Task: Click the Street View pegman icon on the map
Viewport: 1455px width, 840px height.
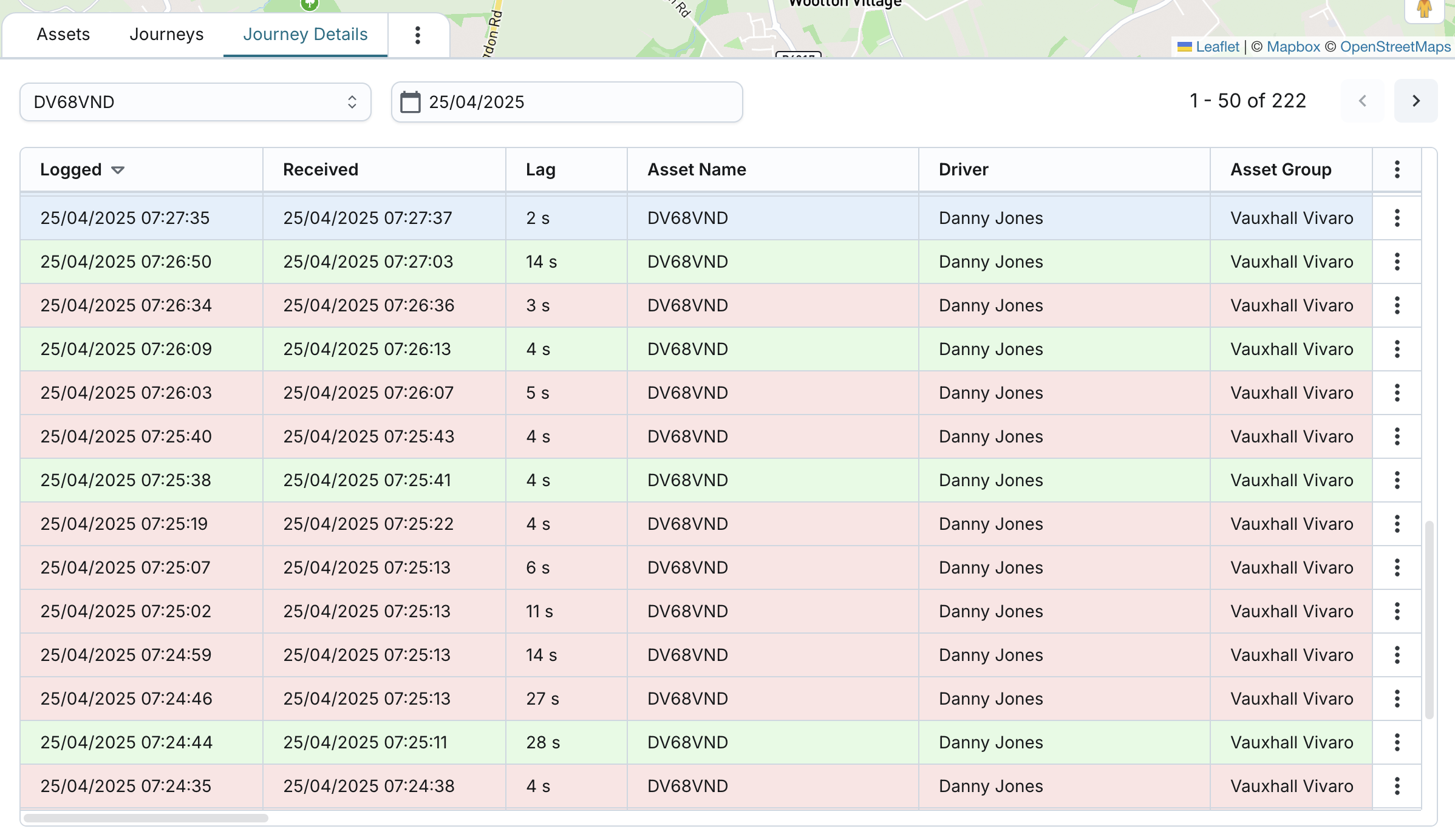Action: [1424, 8]
